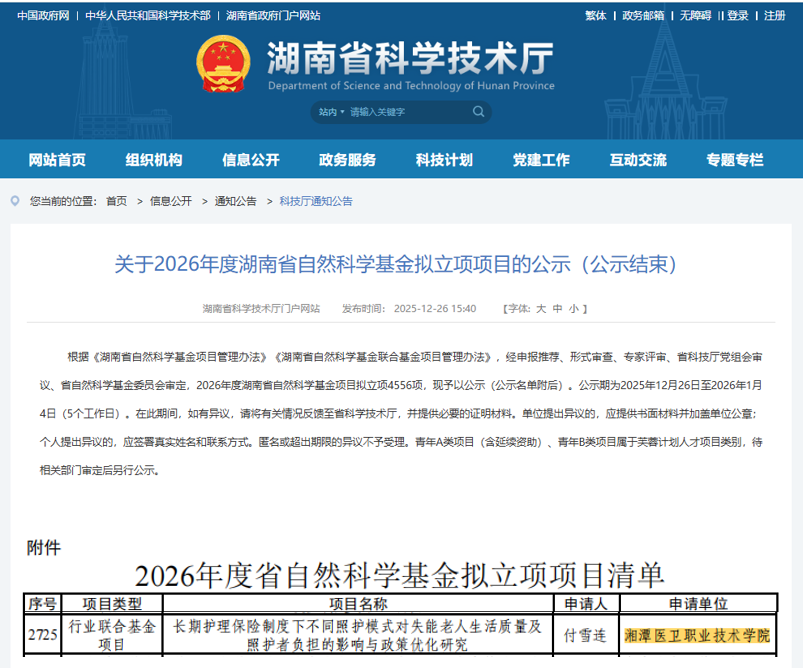Open the 专题专栏 nav item

tap(734, 160)
